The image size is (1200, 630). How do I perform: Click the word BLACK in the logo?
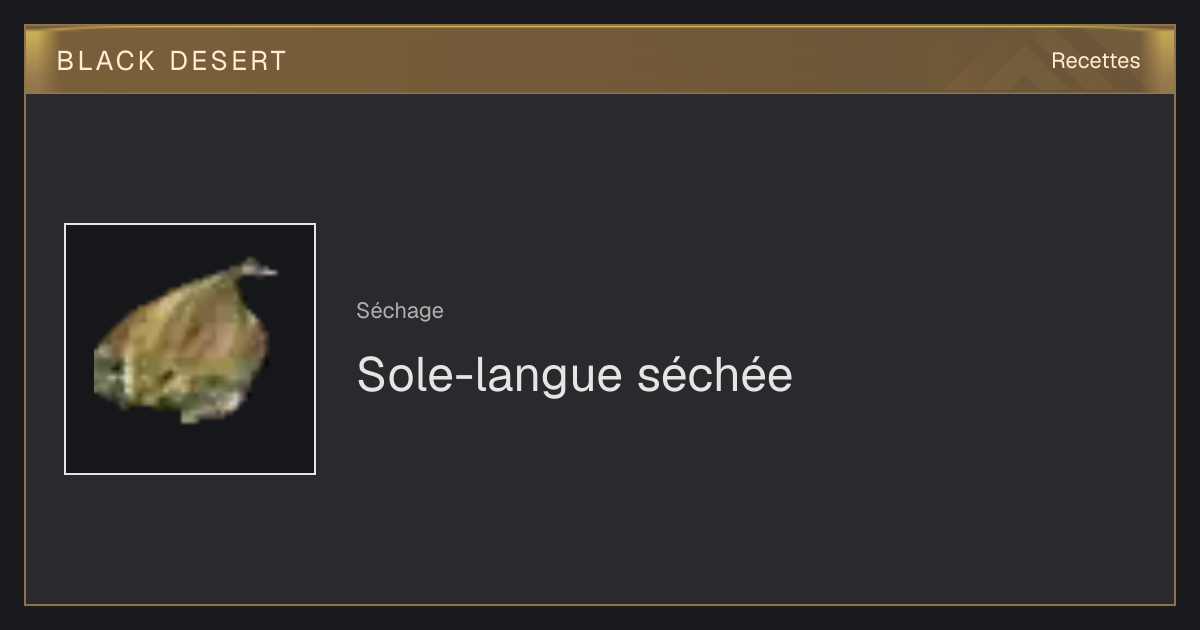[106, 61]
